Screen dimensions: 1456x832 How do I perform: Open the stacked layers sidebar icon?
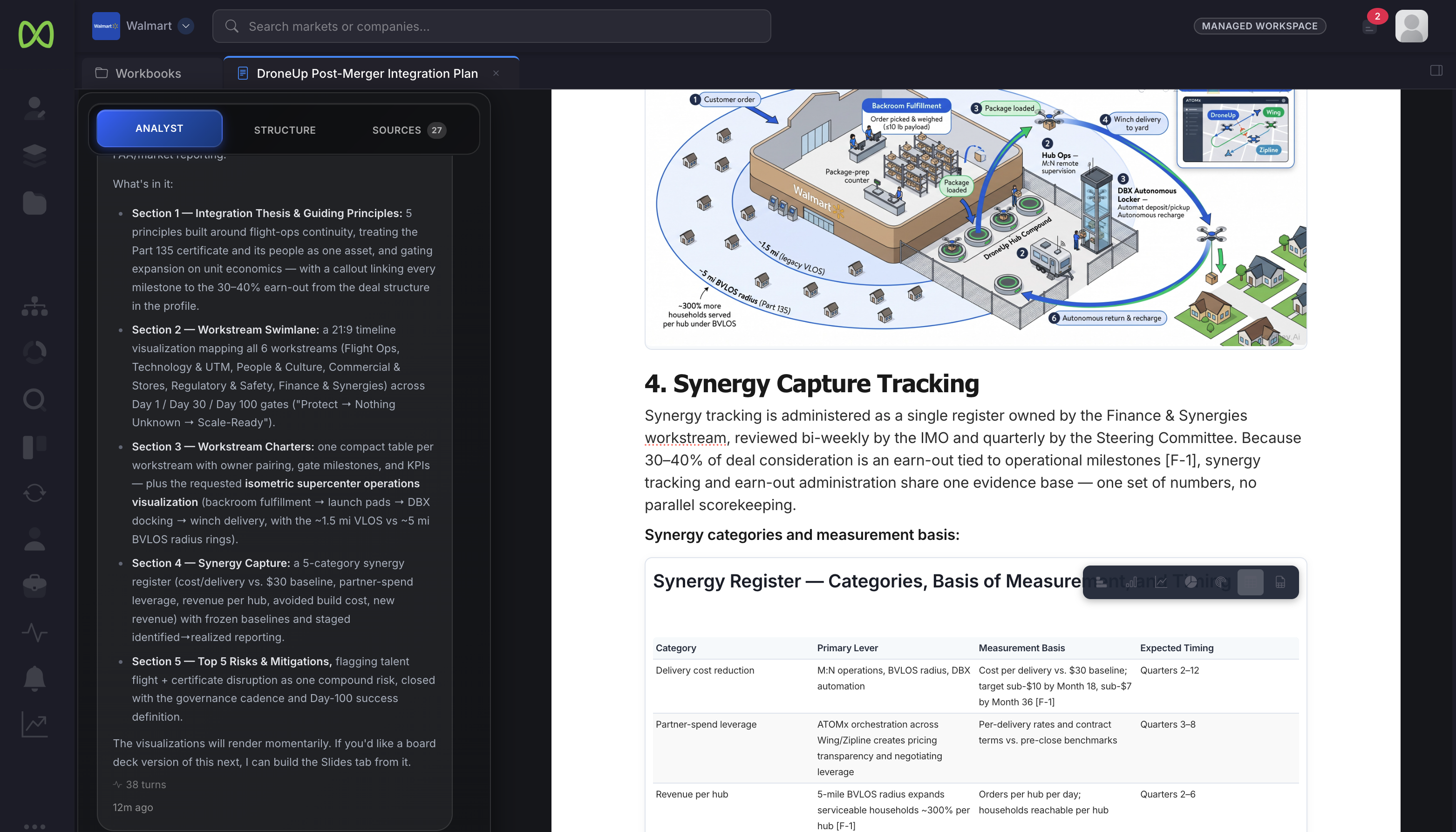[35, 156]
